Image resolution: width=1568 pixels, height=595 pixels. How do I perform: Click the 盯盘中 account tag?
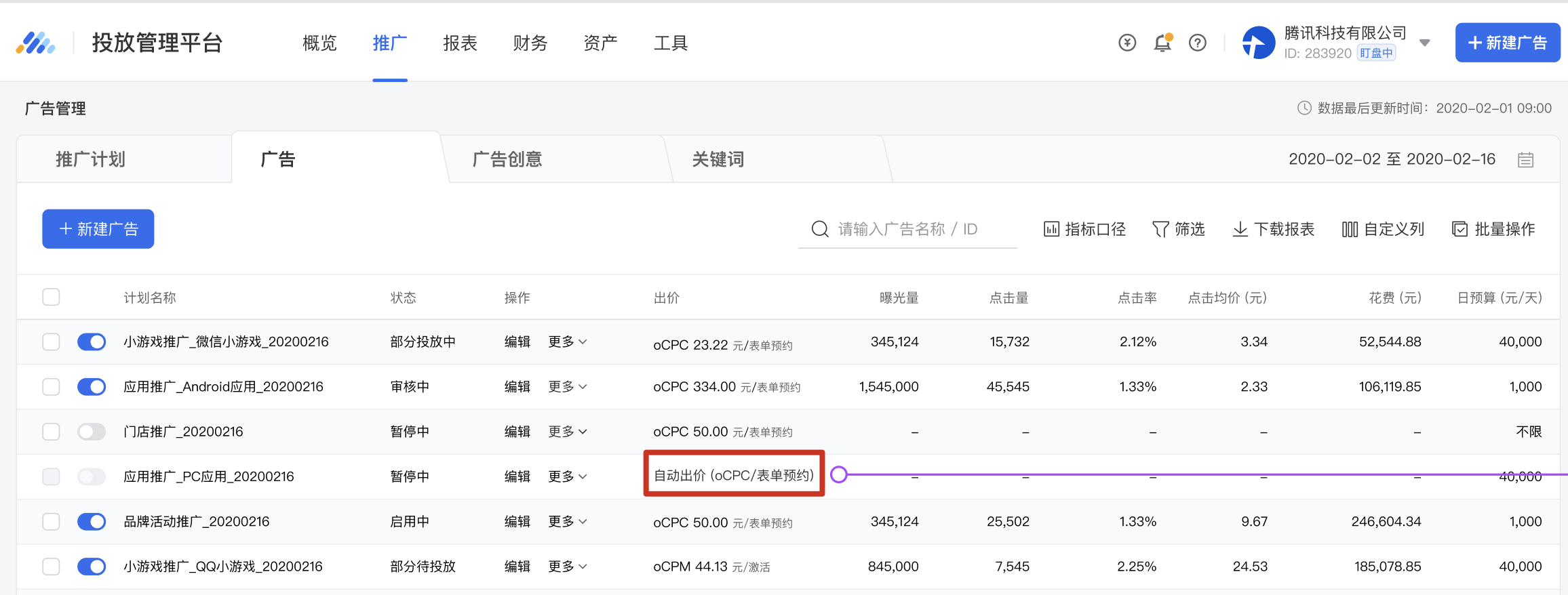pos(1376,53)
